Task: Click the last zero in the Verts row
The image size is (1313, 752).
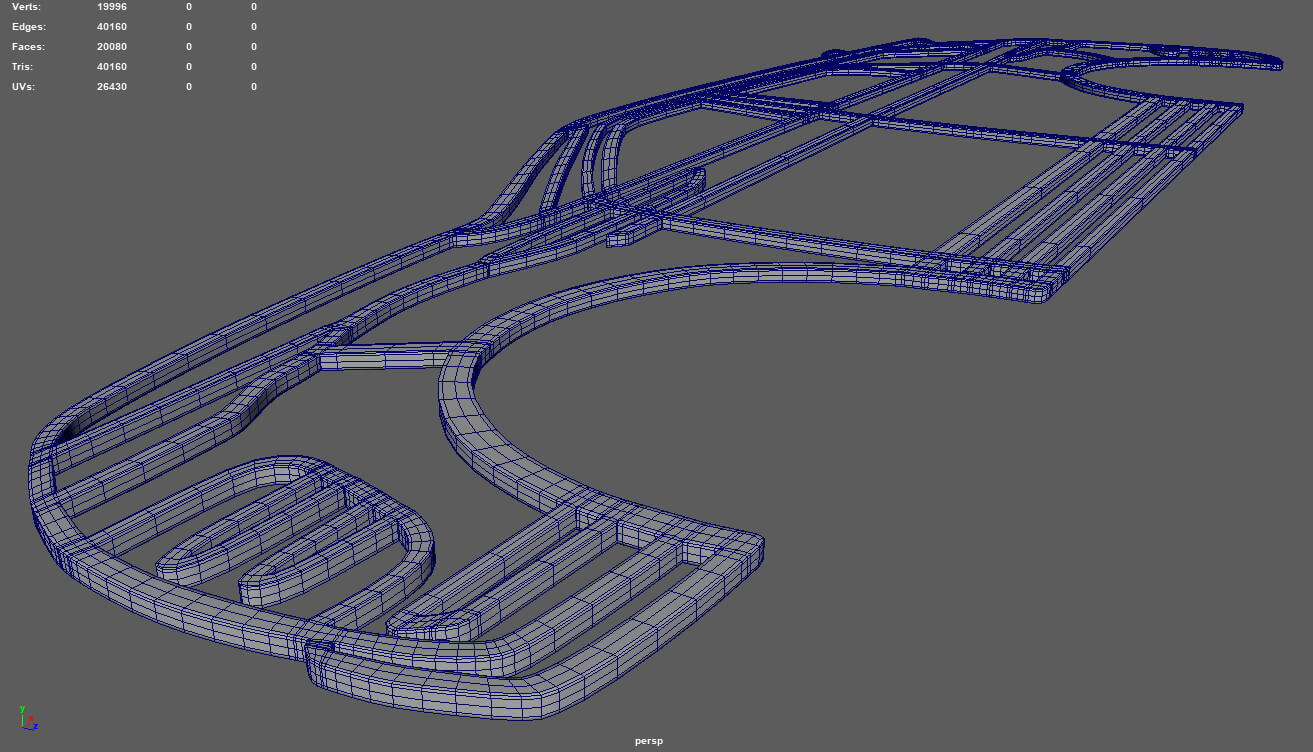Action: click(254, 7)
